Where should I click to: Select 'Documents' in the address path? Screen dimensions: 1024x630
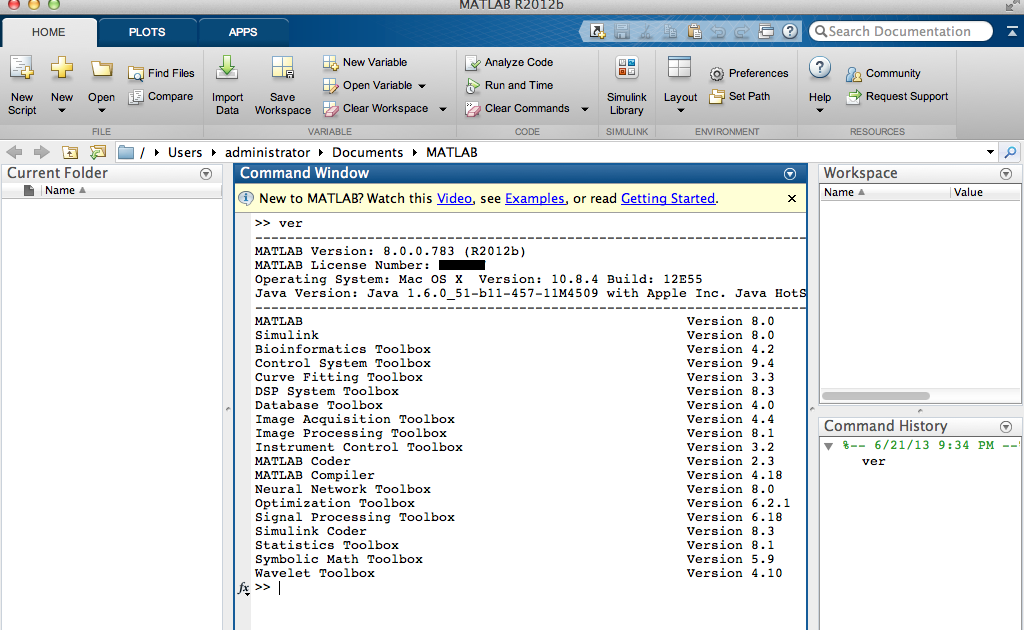pyautogui.click(x=368, y=152)
